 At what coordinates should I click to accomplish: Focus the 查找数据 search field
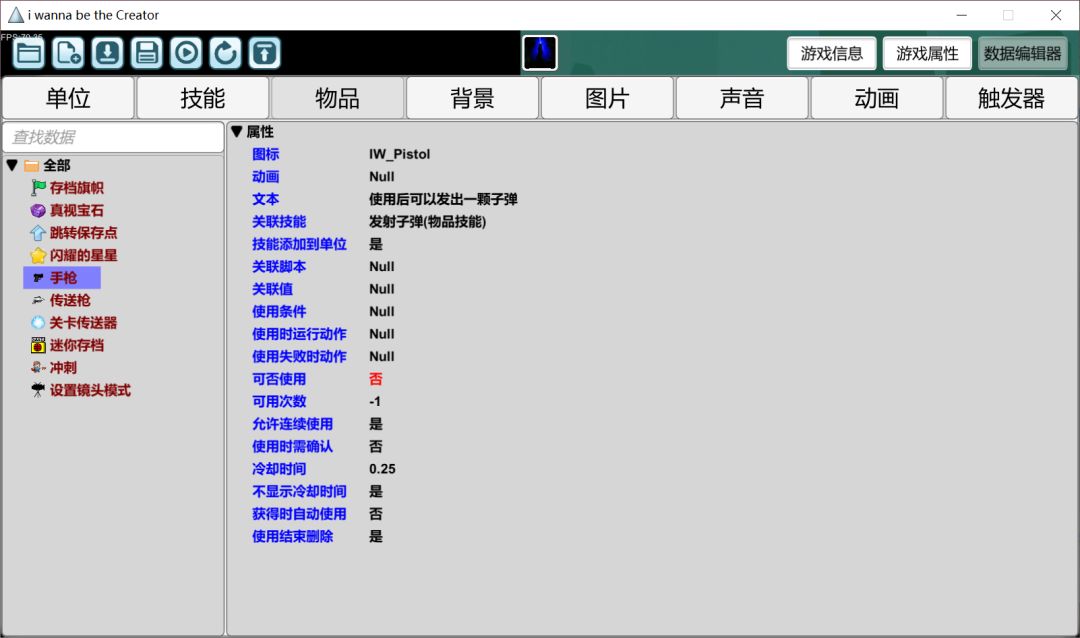point(113,137)
